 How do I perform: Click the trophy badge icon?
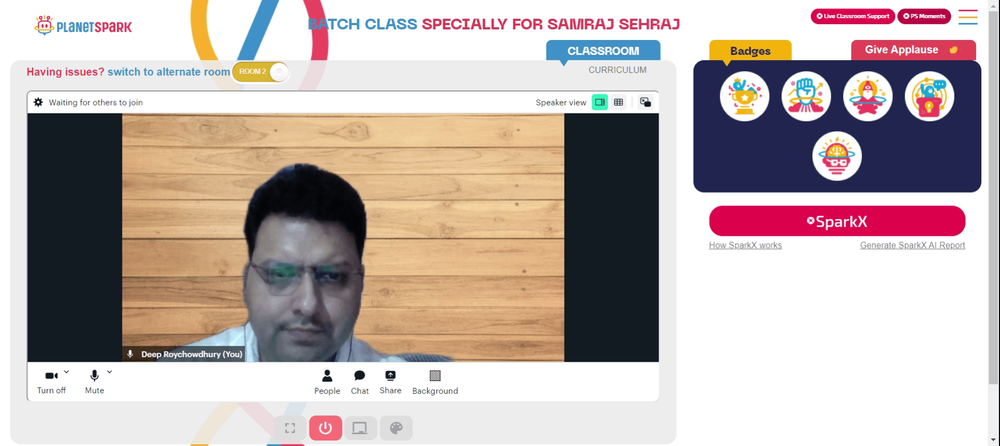click(744, 96)
